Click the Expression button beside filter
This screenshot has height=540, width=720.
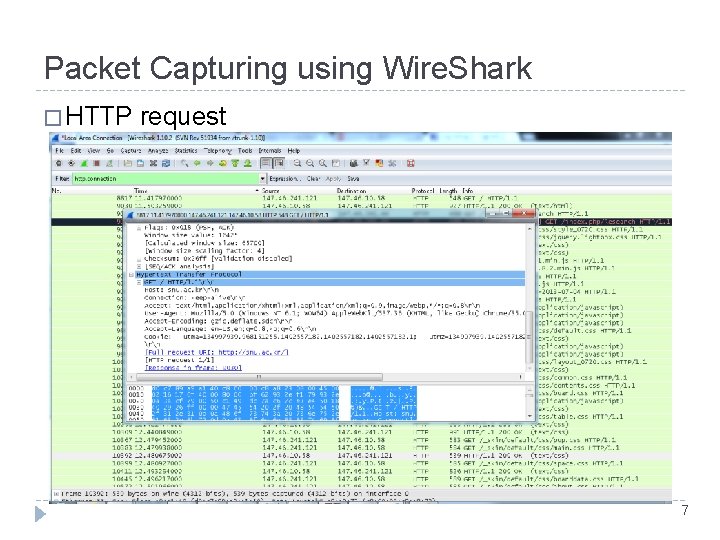point(285,179)
